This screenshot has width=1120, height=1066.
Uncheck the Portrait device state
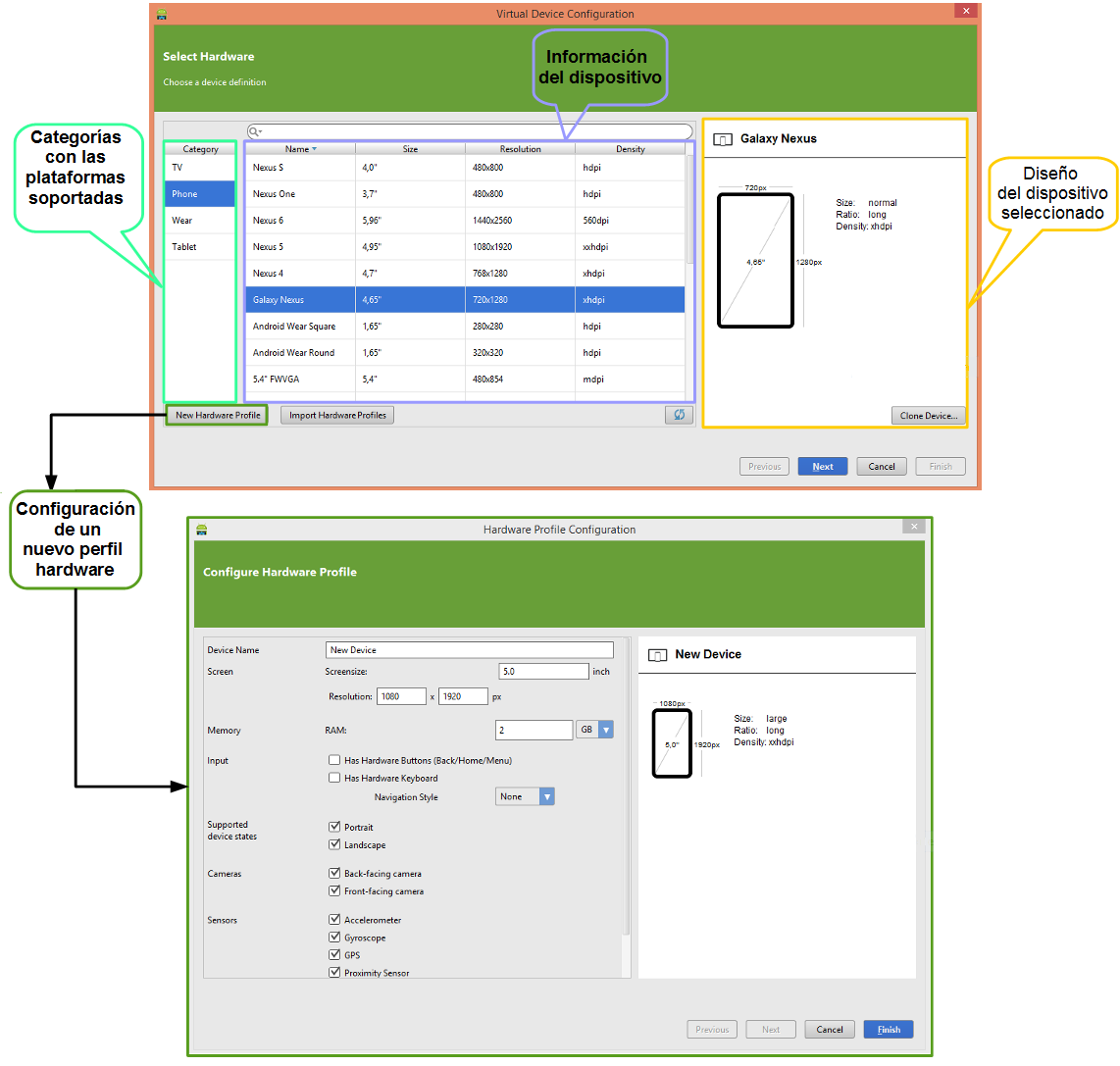coord(334,827)
